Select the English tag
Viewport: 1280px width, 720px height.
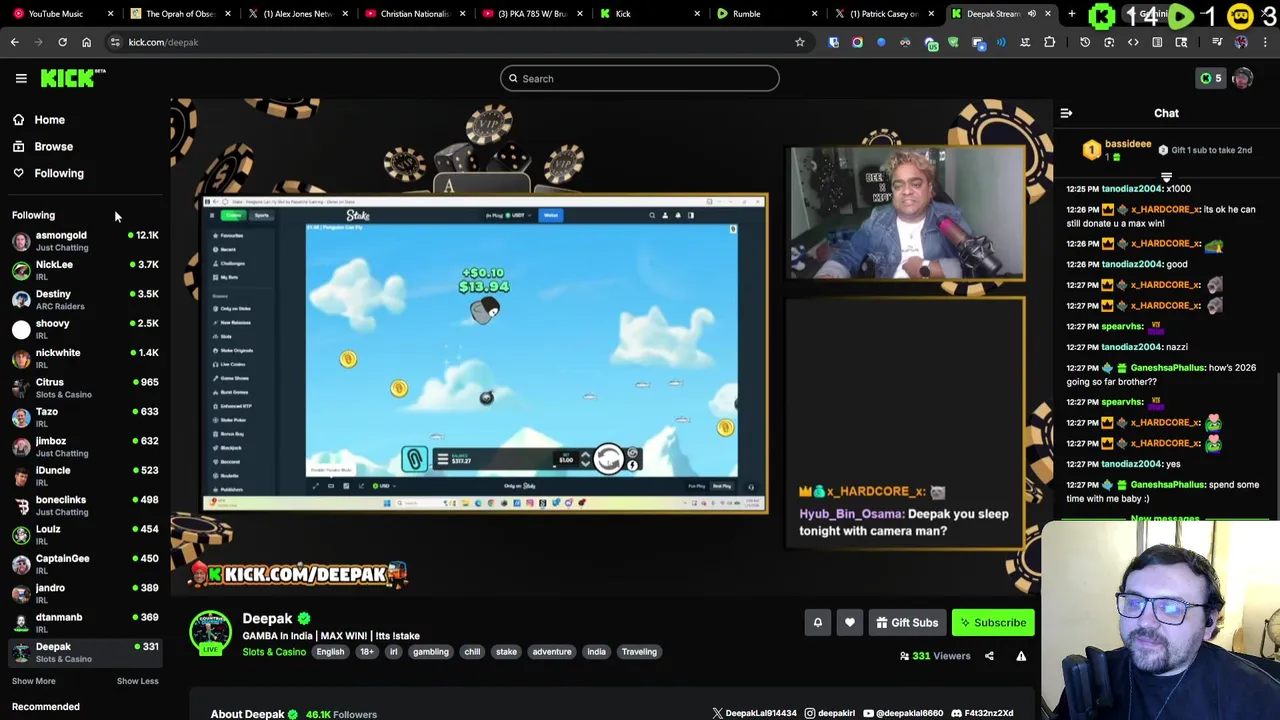[330, 652]
